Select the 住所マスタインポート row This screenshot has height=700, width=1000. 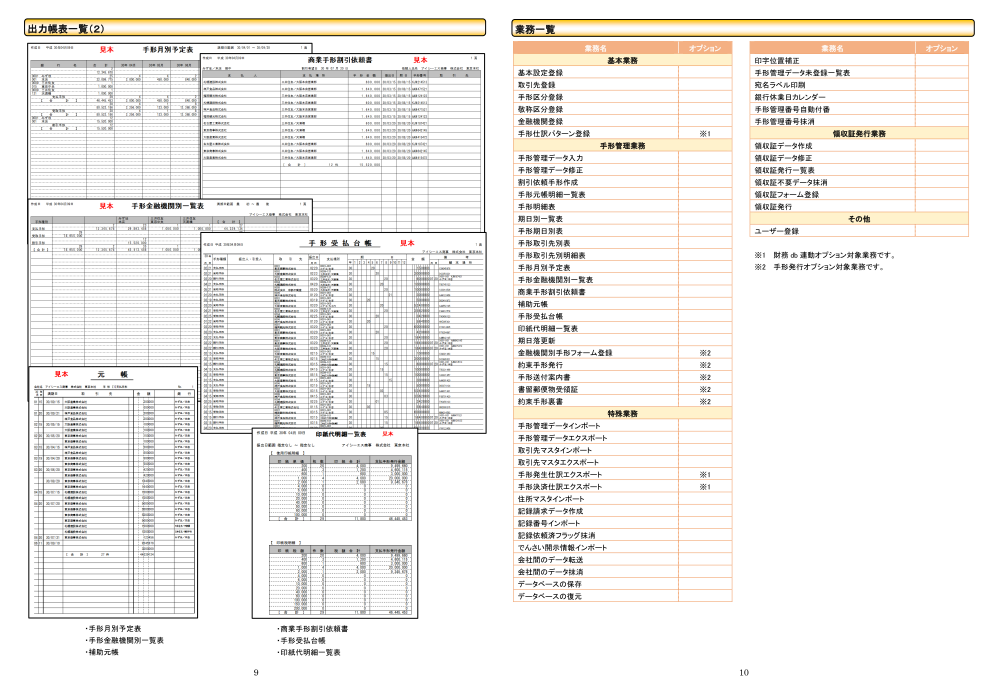point(622,499)
